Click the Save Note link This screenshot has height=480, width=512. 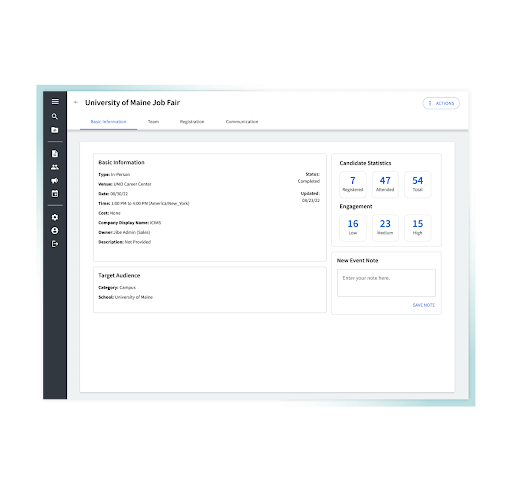click(424, 305)
